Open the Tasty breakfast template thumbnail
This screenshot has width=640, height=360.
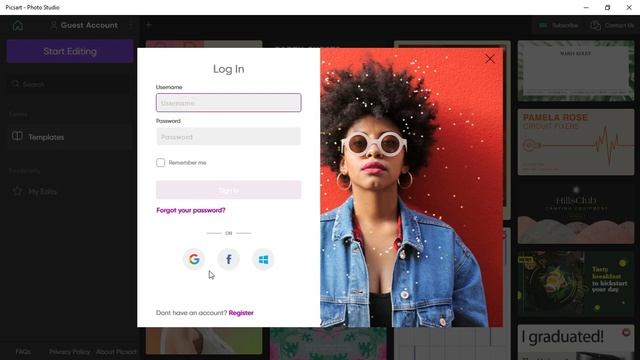tap(576, 284)
